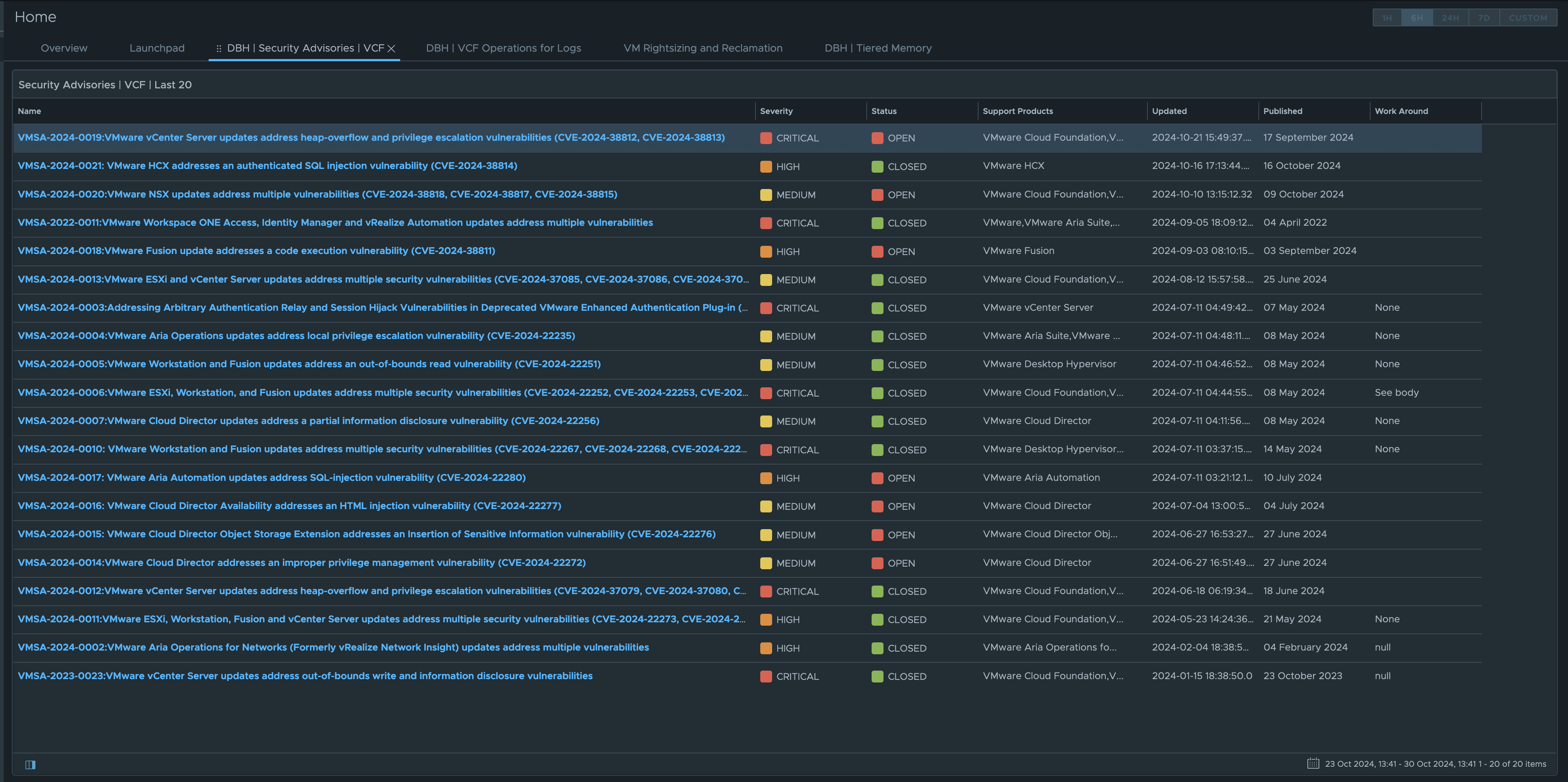Click the column visibility icon at bottom-left
Viewport: 1568px width, 782px height.
coord(30,764)
